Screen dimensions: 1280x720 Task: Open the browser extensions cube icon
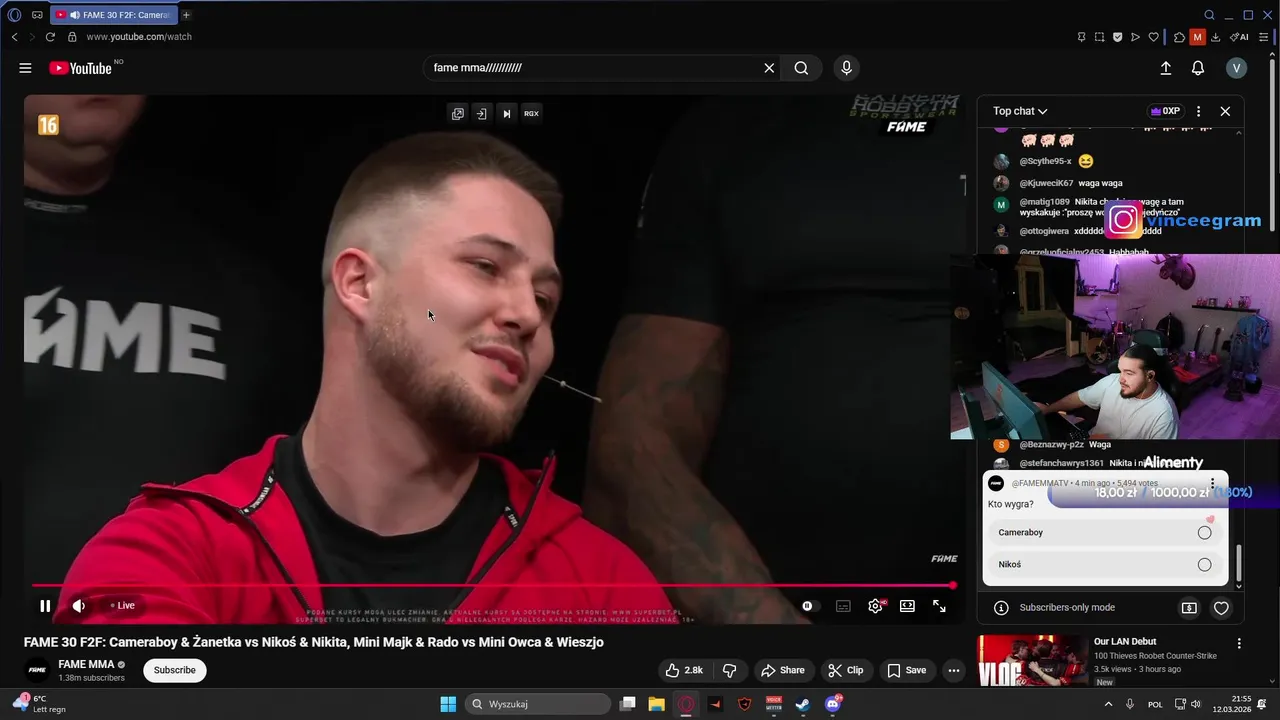[1179, 37]
